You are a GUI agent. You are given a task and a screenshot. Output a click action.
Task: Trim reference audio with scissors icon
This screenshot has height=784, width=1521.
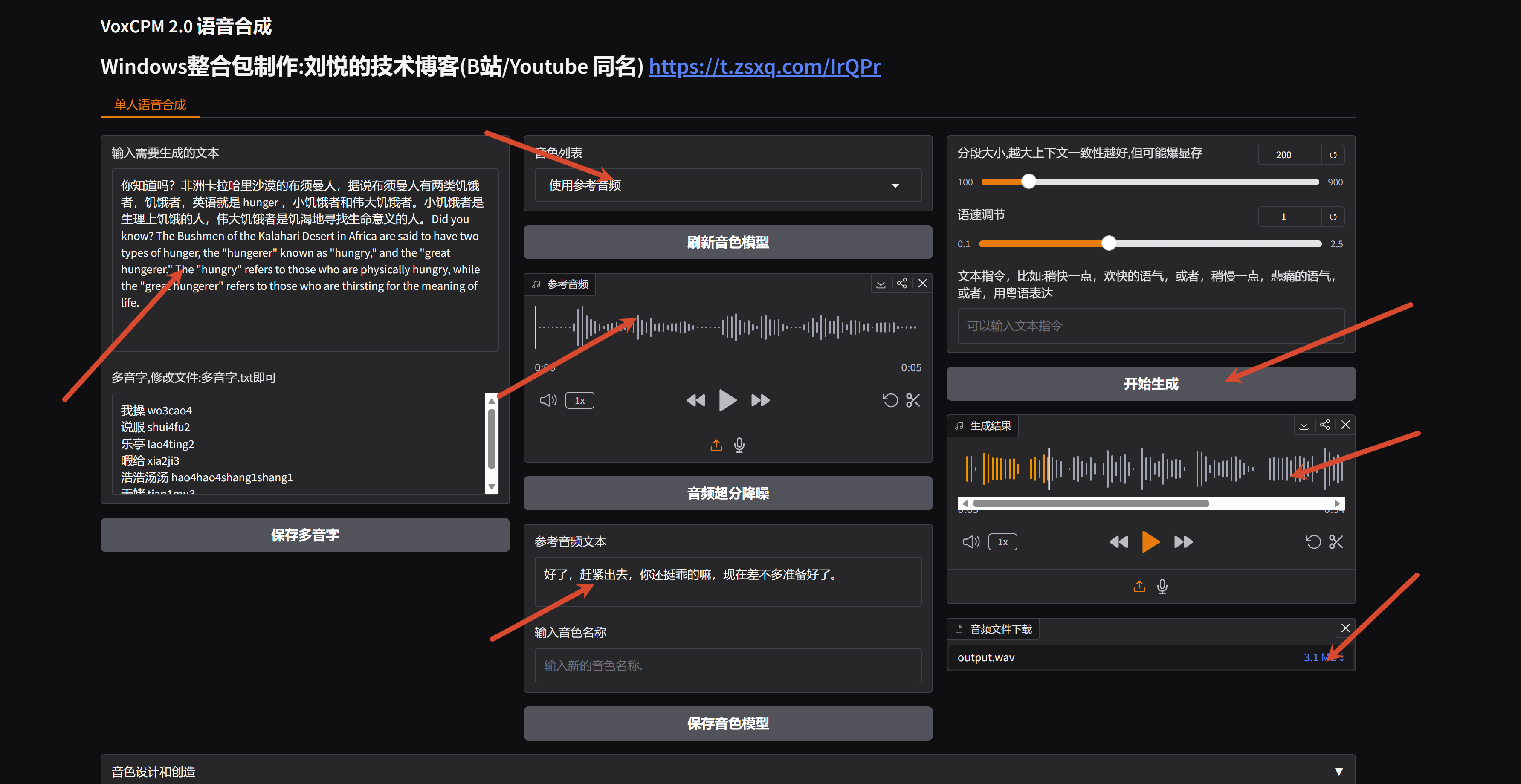(x=913, y=400)
